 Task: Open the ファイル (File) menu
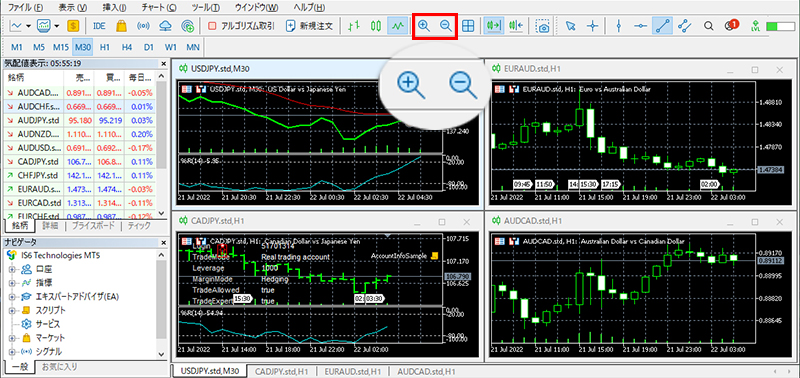pyautogui.click(x=26, y=8)
